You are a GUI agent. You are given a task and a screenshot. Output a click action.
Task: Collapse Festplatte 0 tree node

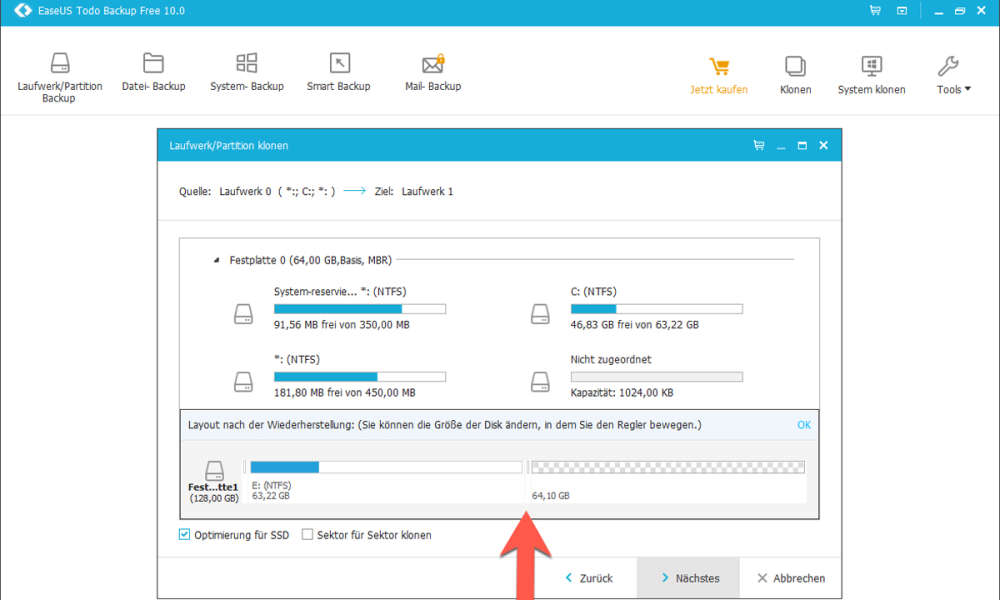tap(216, 260)
